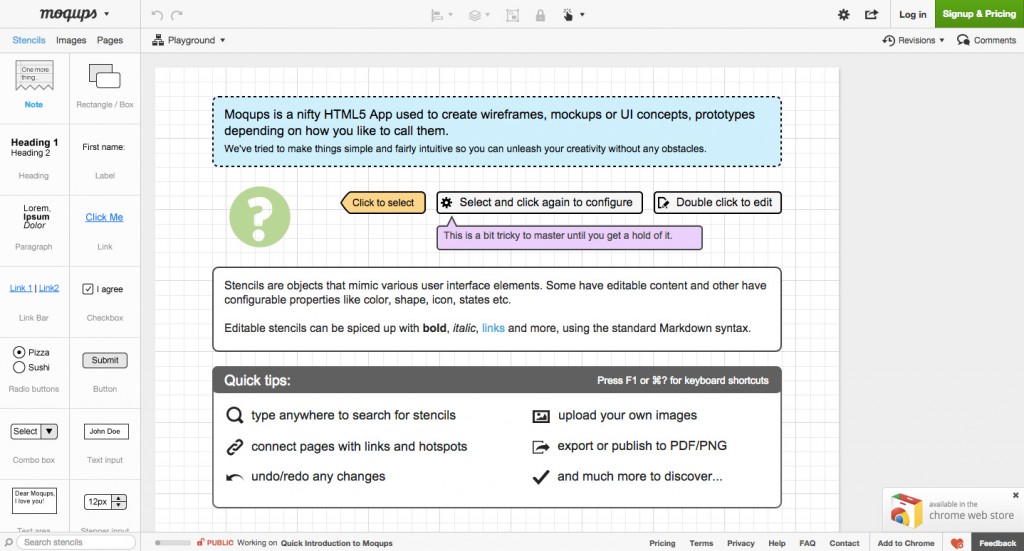
Task: Switch to the Images tab
Action: pos(71,40)
